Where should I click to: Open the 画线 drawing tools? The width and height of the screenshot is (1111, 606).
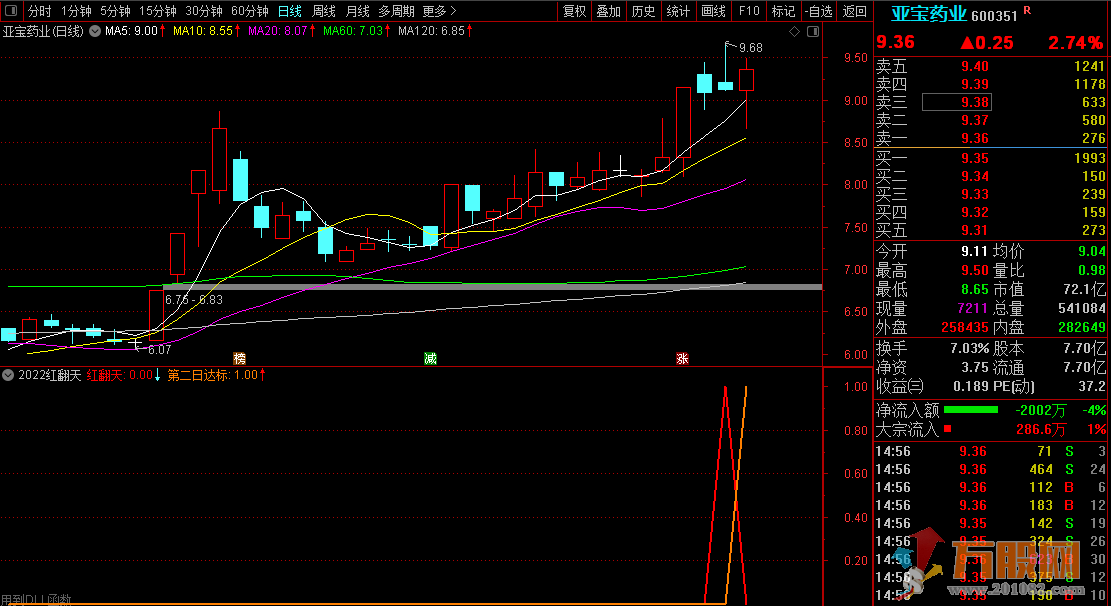tap(713, 11)
